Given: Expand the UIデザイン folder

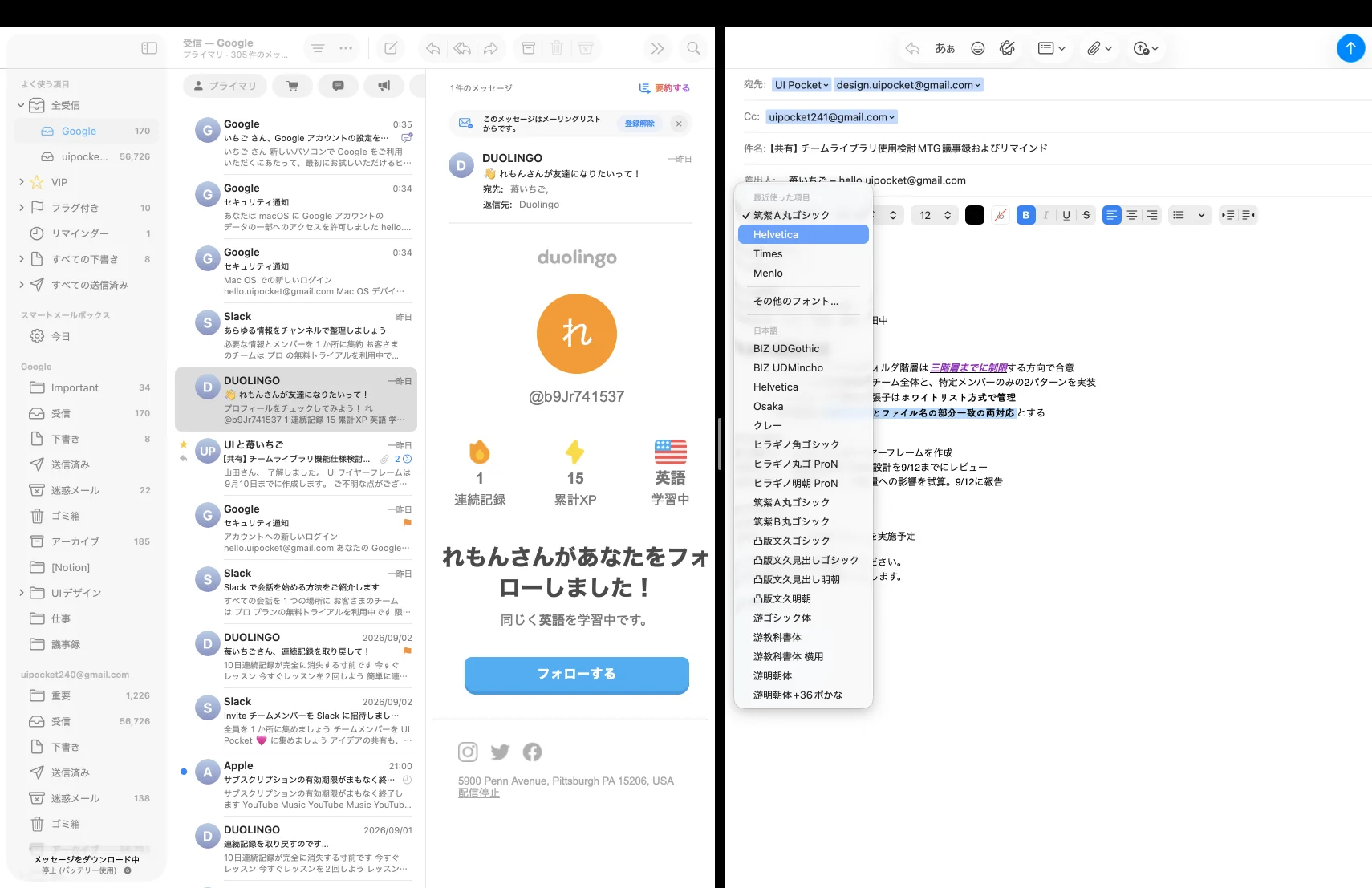Looking at the screenshot, I should (21, 593).
